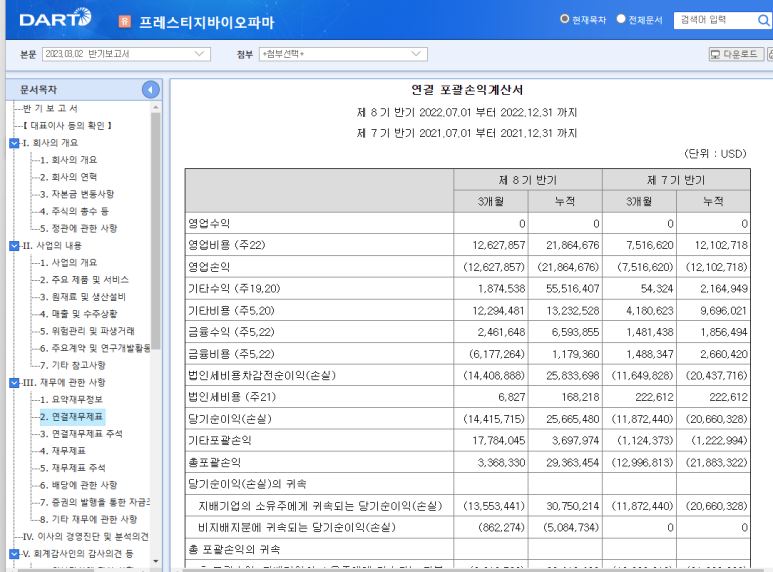Open 5. 정관에 관한 사항 tree item
Screen dimensions: 773x572
pyautogui.click(x=78, y=228)
